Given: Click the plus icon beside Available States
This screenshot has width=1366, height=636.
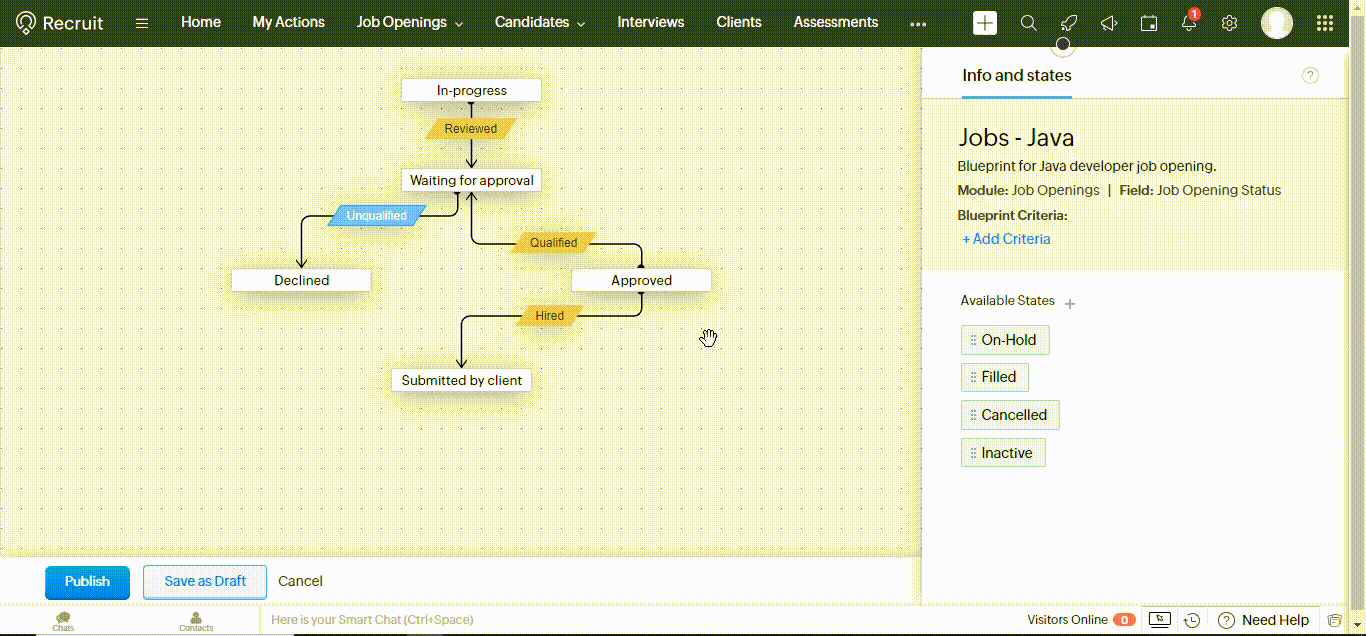Looking at the screenshot, I should click(x=1070, y=302).
